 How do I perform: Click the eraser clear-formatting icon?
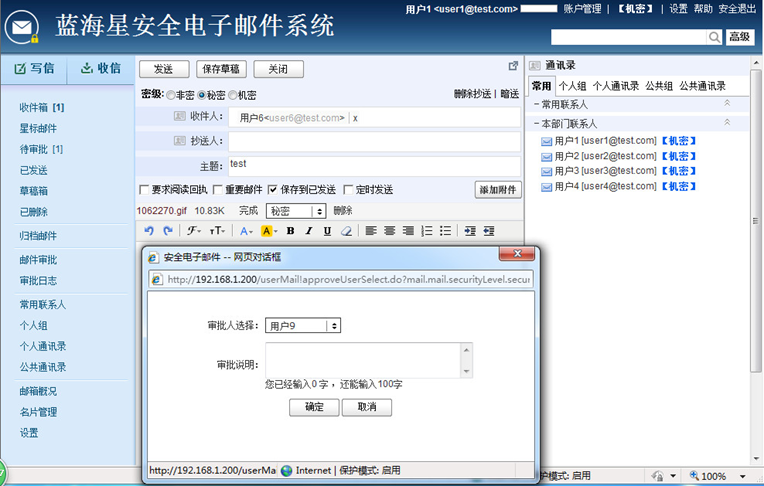coord(346,231)
